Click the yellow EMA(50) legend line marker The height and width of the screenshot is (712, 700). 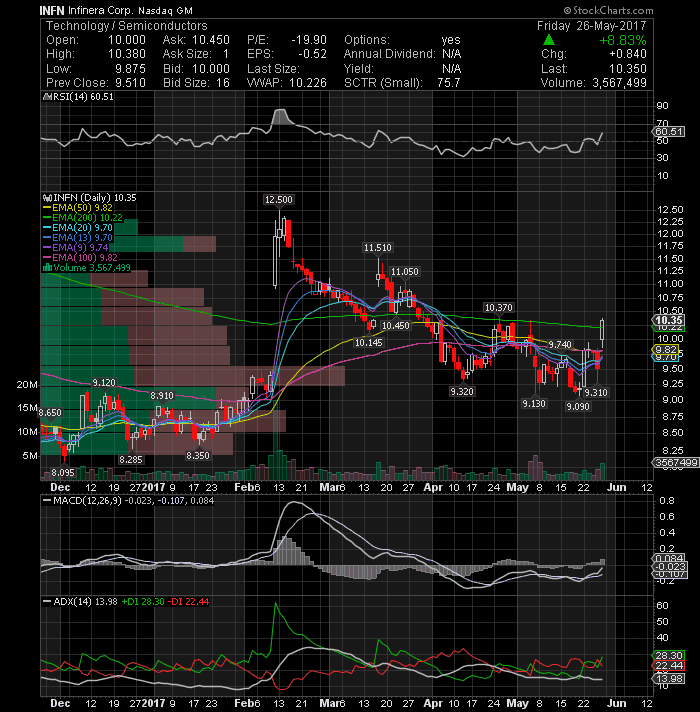(47, 208)
